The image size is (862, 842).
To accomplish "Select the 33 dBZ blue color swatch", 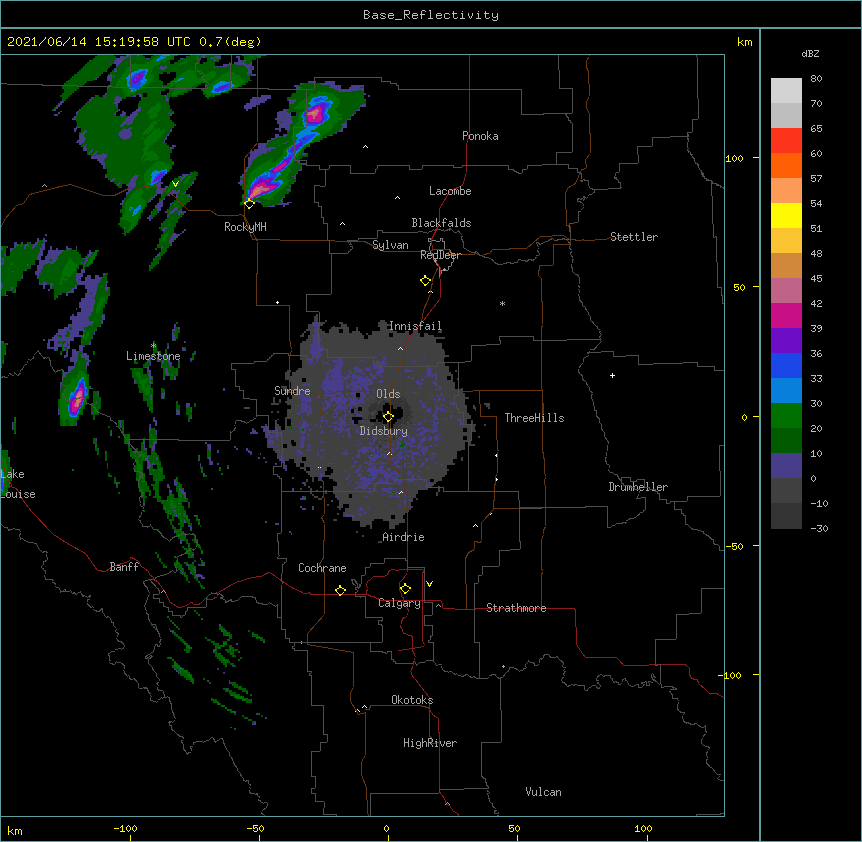I will 786,365.
